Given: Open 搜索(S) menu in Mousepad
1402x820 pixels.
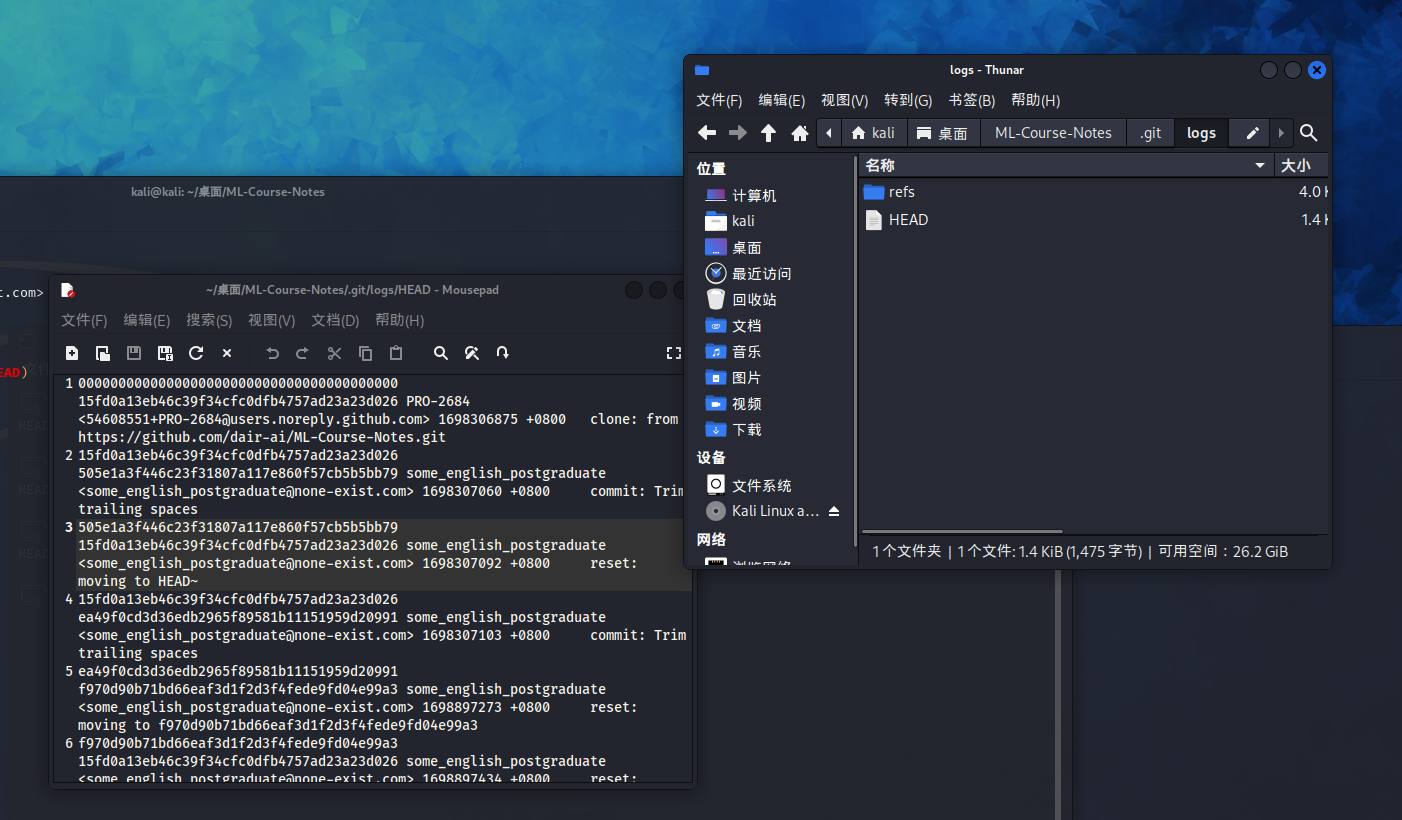Looking at the screenshot, I should point(209,320).
